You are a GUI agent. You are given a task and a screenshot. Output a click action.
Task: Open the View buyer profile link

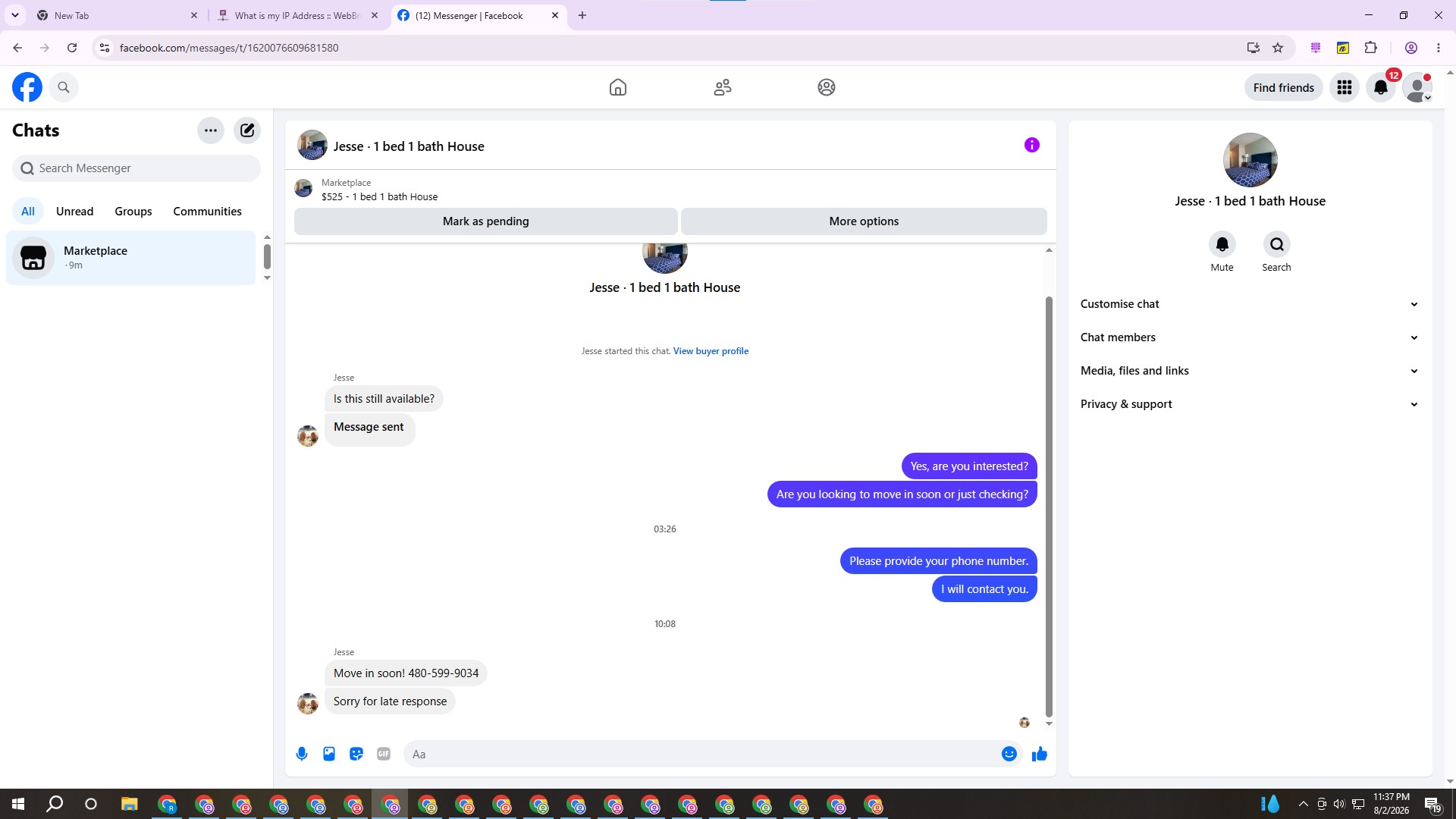pyautogui.click(x=711, y=351)
